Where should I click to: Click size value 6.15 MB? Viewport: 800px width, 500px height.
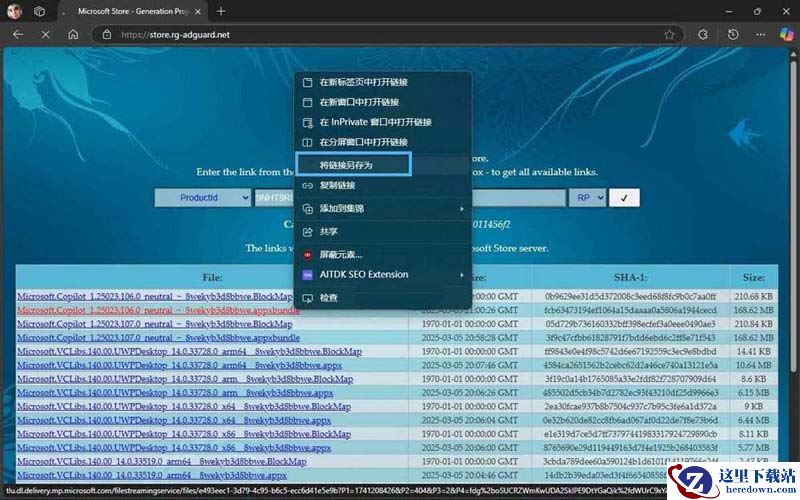[x=754, y=393]
